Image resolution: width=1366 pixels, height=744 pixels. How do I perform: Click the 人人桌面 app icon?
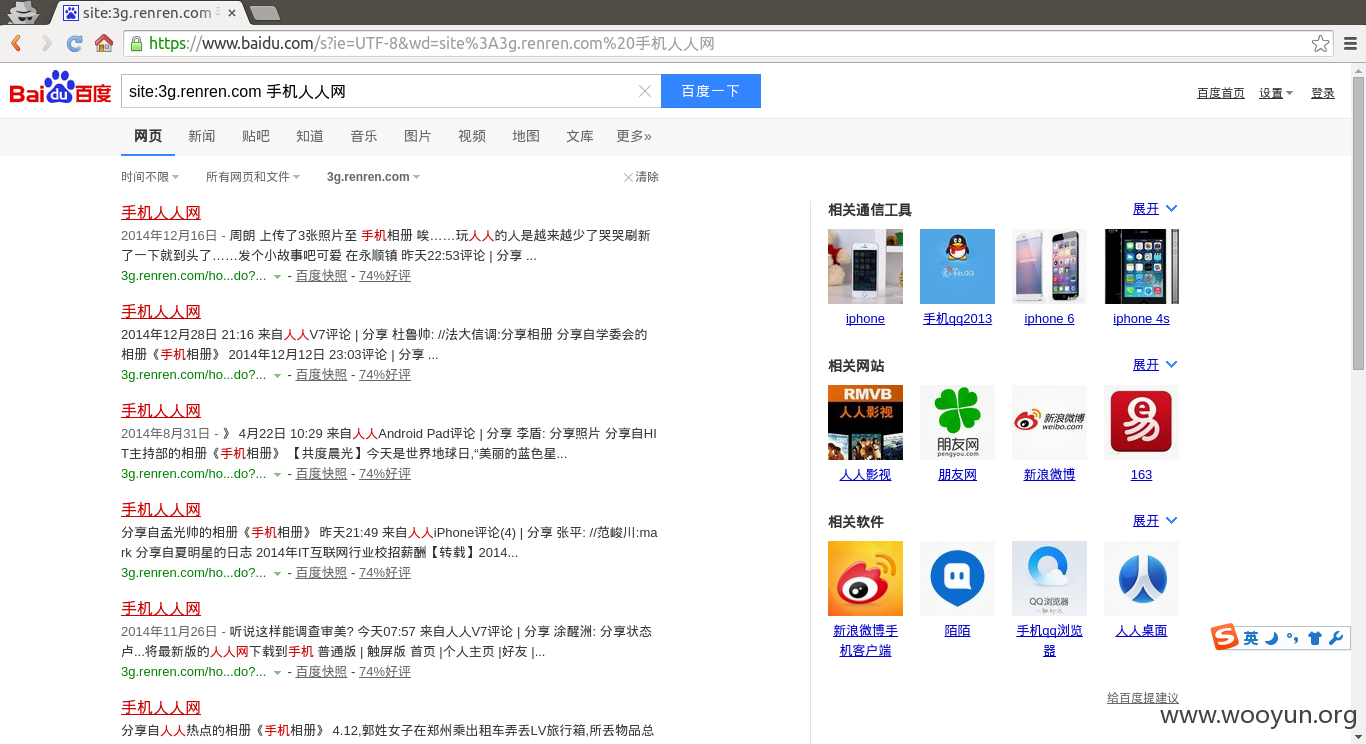pyautogui.click(x=1141, y=578)
